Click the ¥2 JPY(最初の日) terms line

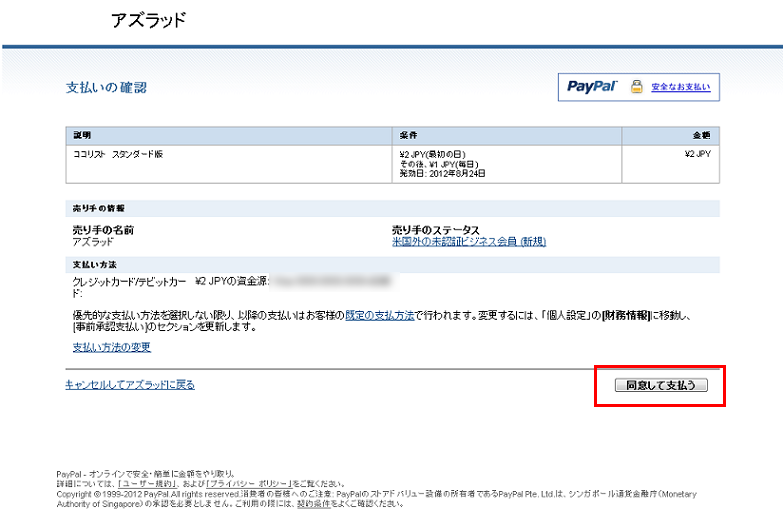coord(432,154)
